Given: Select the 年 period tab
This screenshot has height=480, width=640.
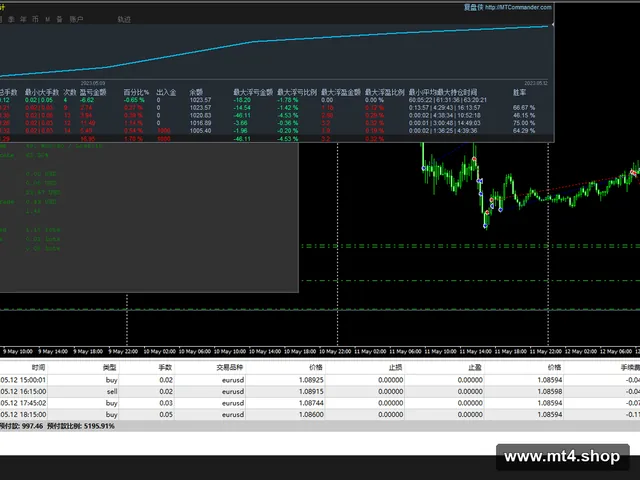Looking at the screenshot, I should coord(23,19).
